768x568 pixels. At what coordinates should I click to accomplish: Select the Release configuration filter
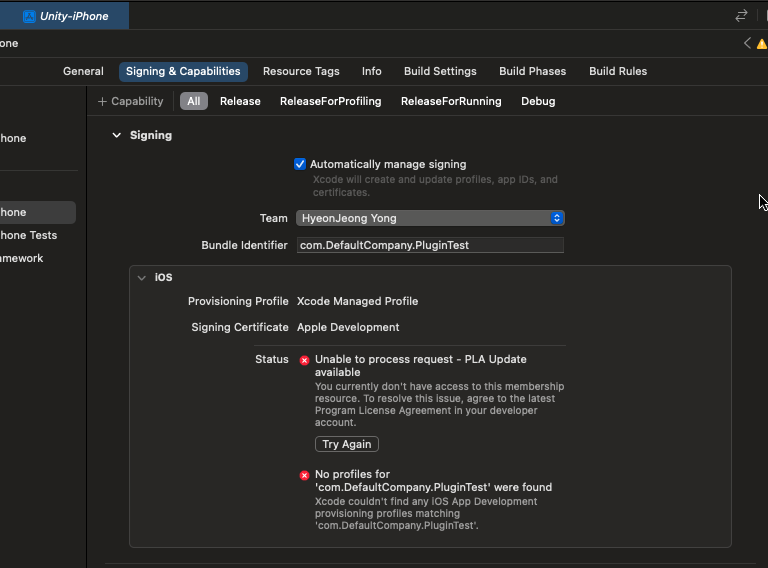click(240, 101)
